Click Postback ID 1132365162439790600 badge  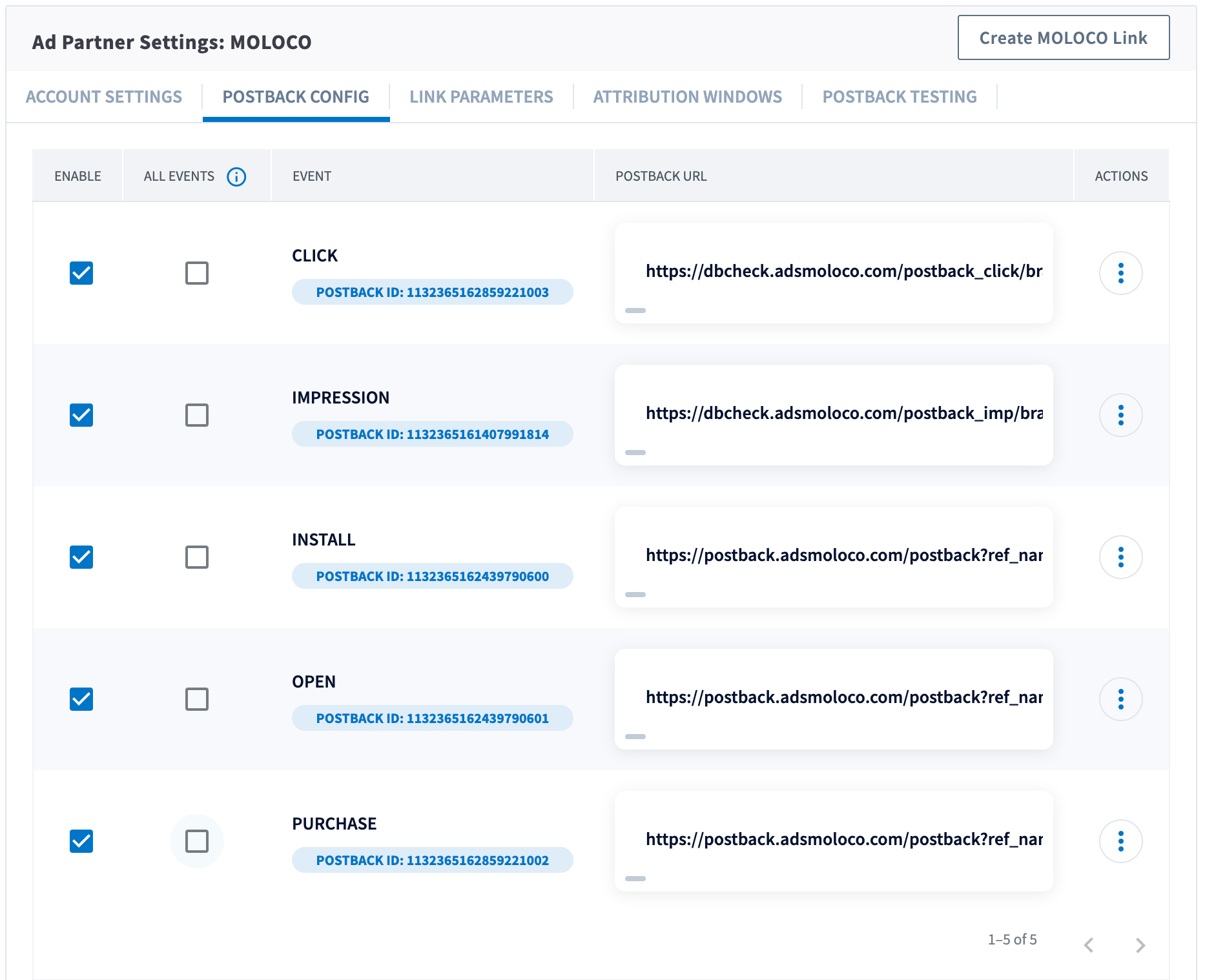point(432,576)
